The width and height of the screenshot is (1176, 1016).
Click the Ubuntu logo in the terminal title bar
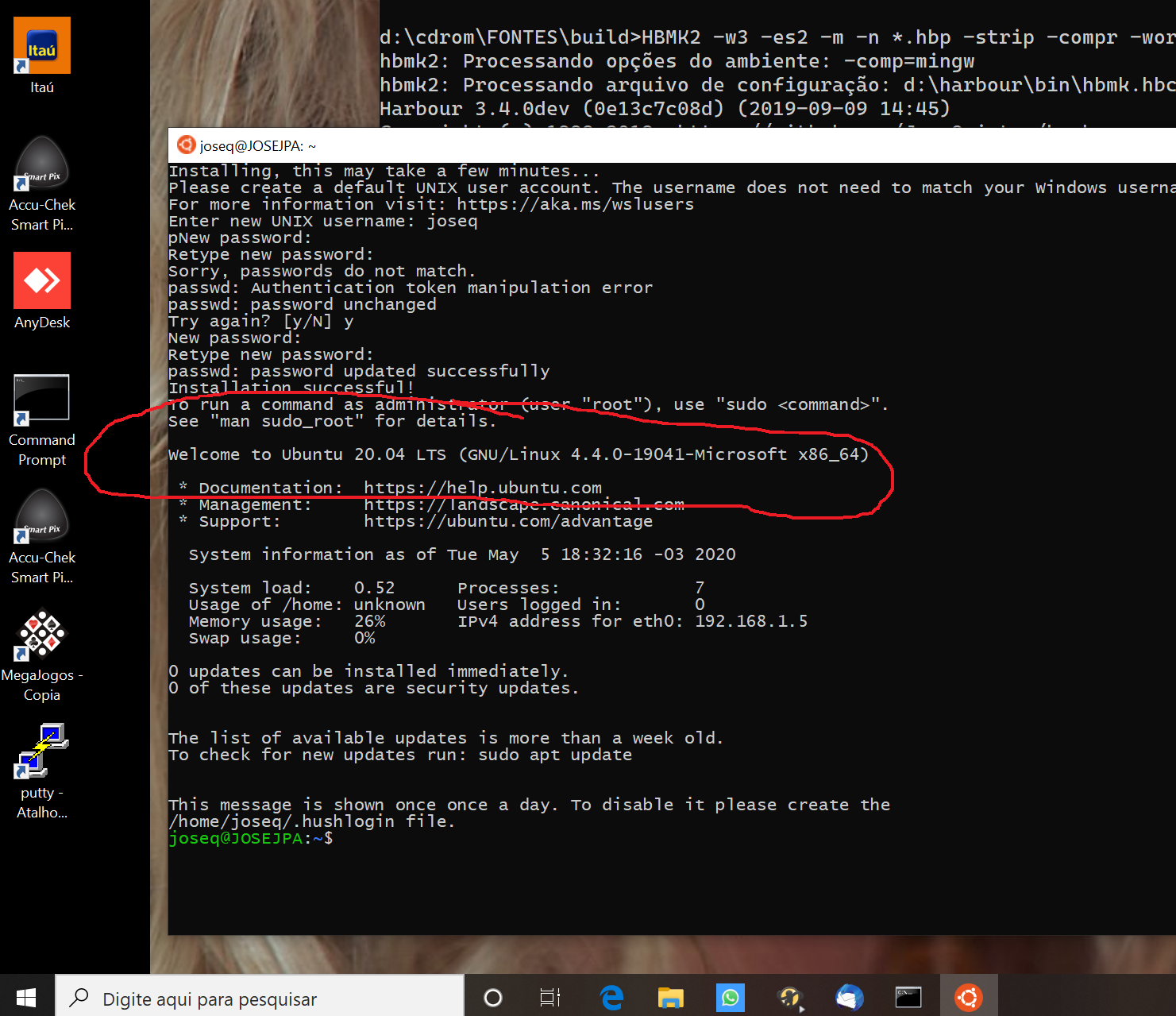[187, 145]
